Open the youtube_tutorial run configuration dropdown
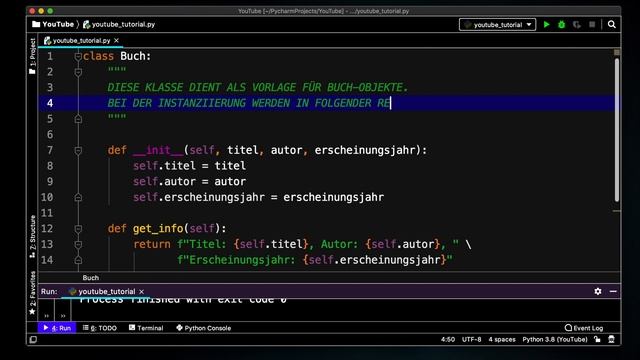Image resolution: width=640 pixels, height=360 pixels. pos(497,24)
